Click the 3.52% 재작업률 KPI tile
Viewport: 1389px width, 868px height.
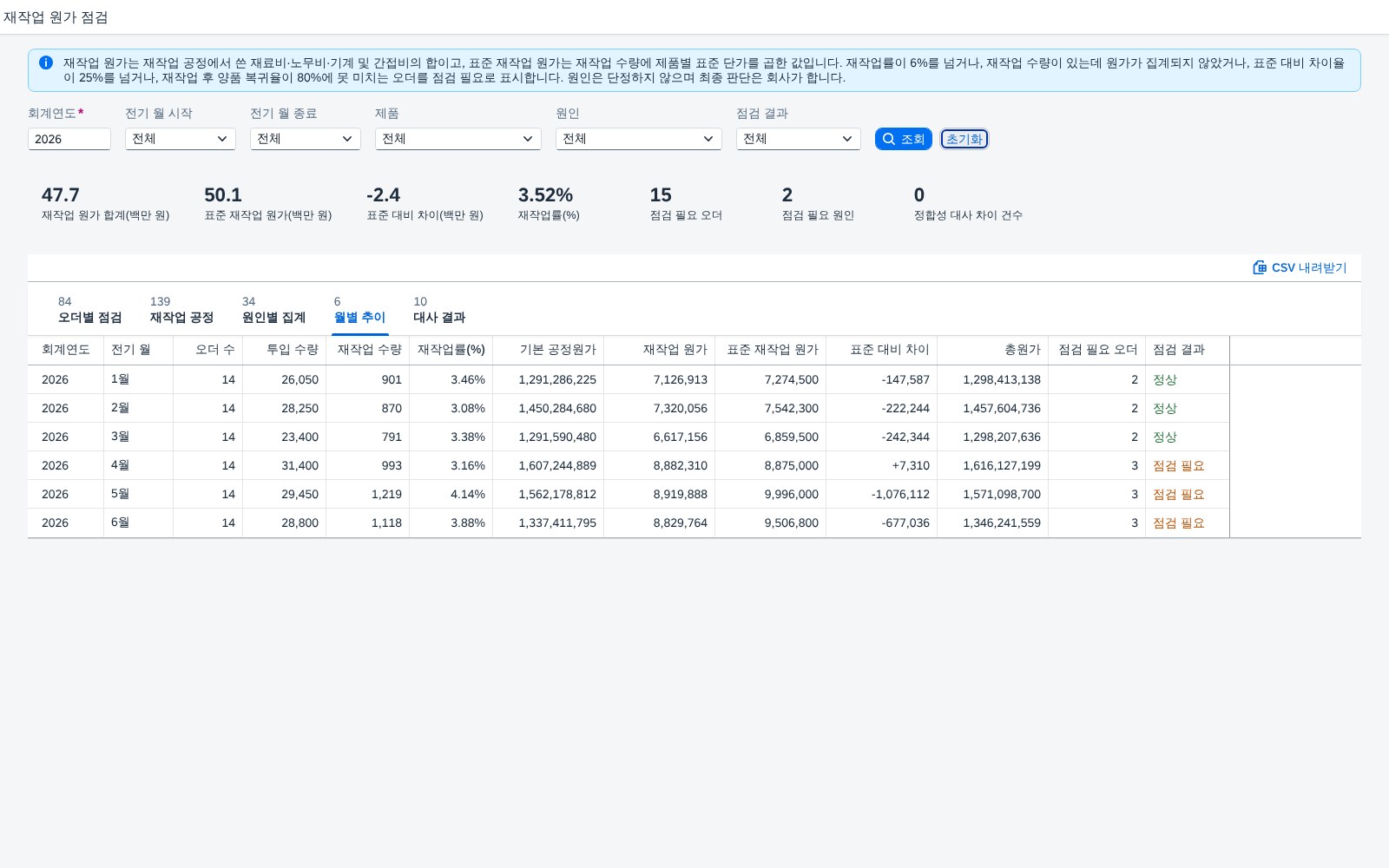(x=549, y=204)
